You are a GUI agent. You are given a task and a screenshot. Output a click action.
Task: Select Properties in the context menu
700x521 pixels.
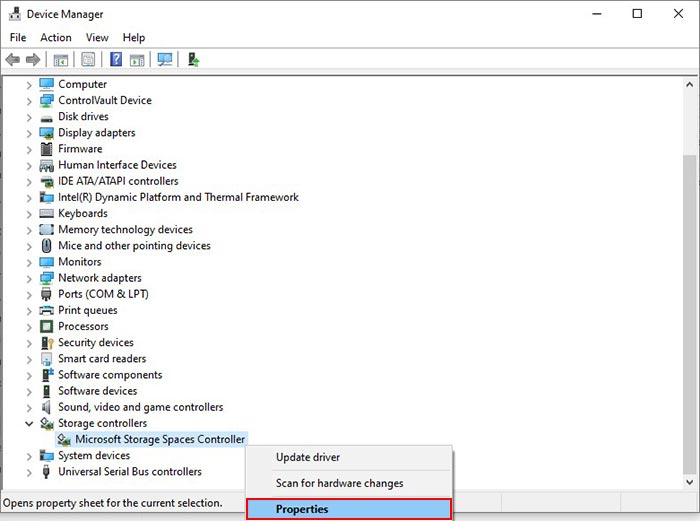349,509
